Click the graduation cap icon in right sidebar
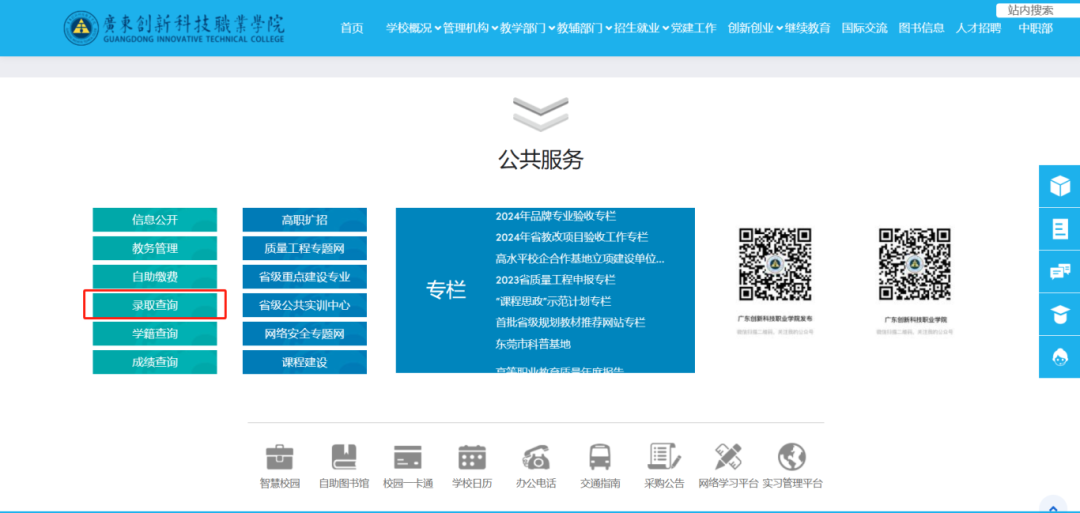This screenshot has height=513, width=1080. tap(1059, 314)
